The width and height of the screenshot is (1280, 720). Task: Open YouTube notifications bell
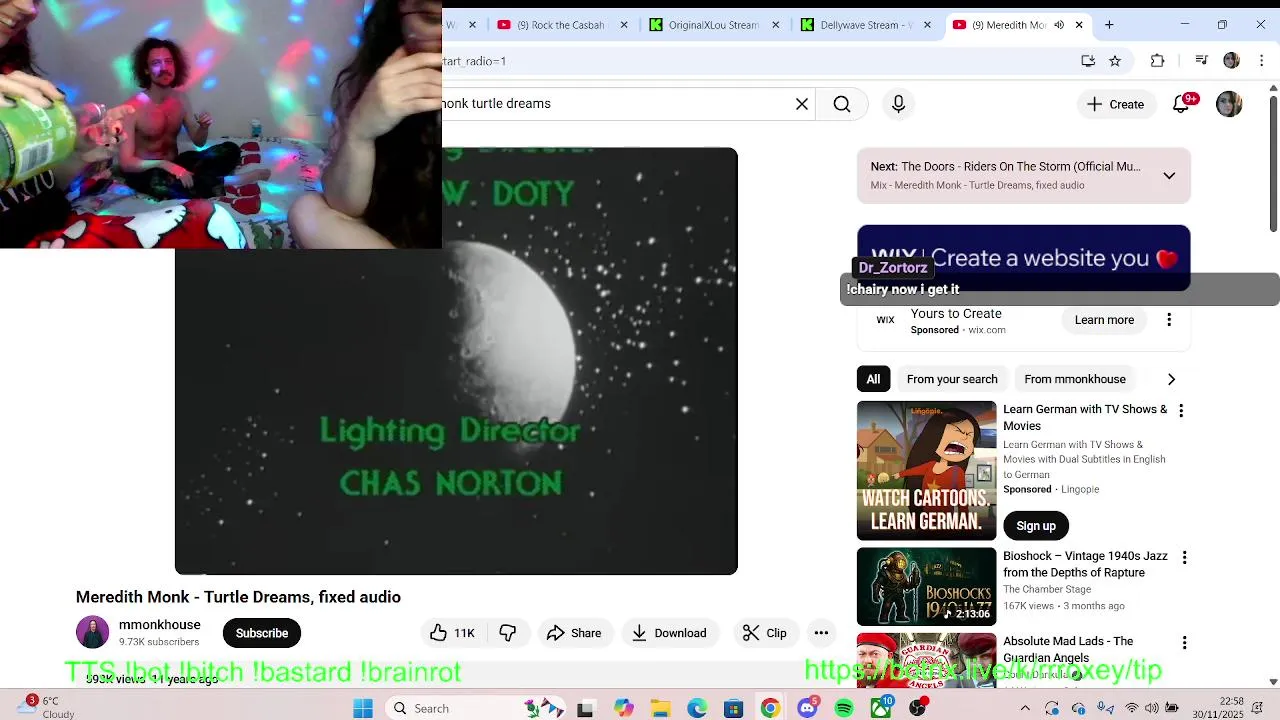(x=1181, y=104)
